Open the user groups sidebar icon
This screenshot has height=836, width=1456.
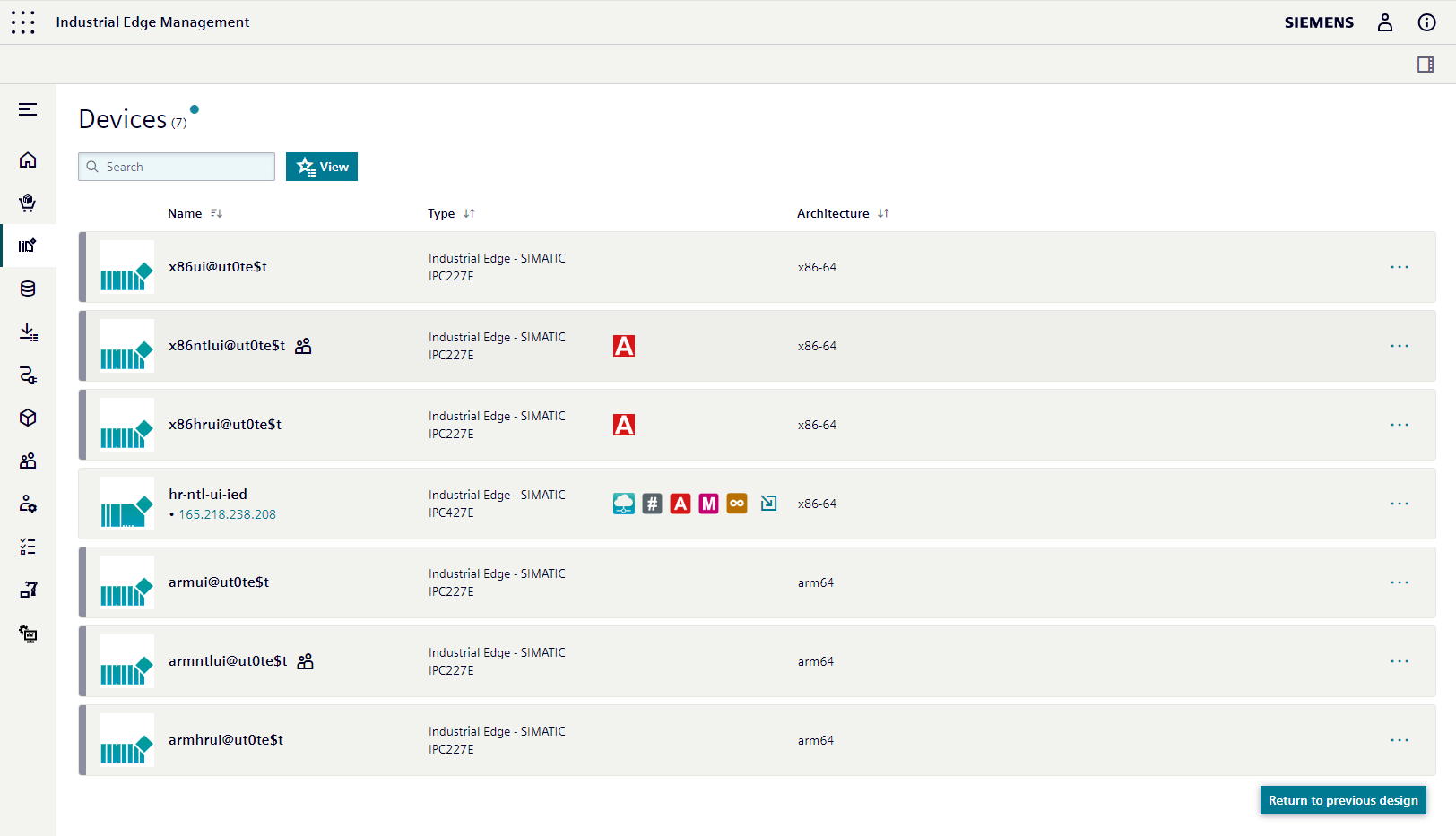click(x=28, y=461)
